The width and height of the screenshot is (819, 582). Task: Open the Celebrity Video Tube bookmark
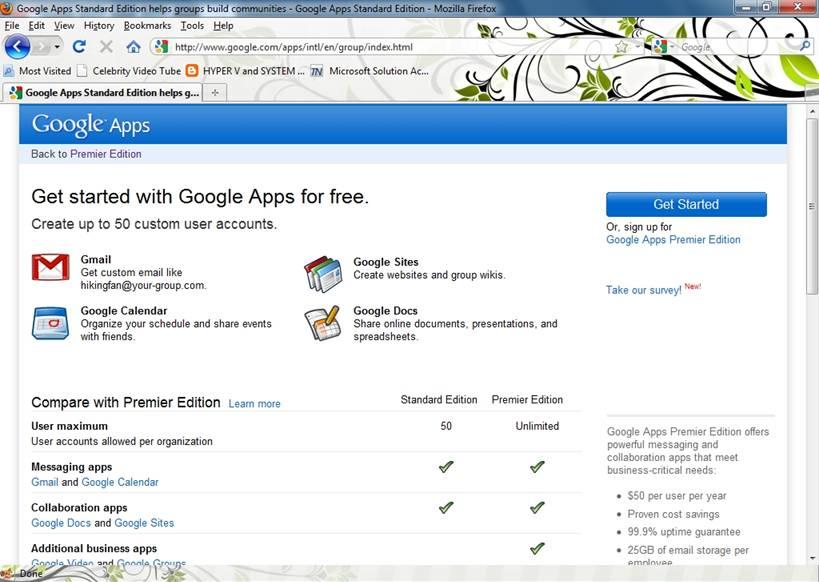pyautogui.click(x=129, y=71)
